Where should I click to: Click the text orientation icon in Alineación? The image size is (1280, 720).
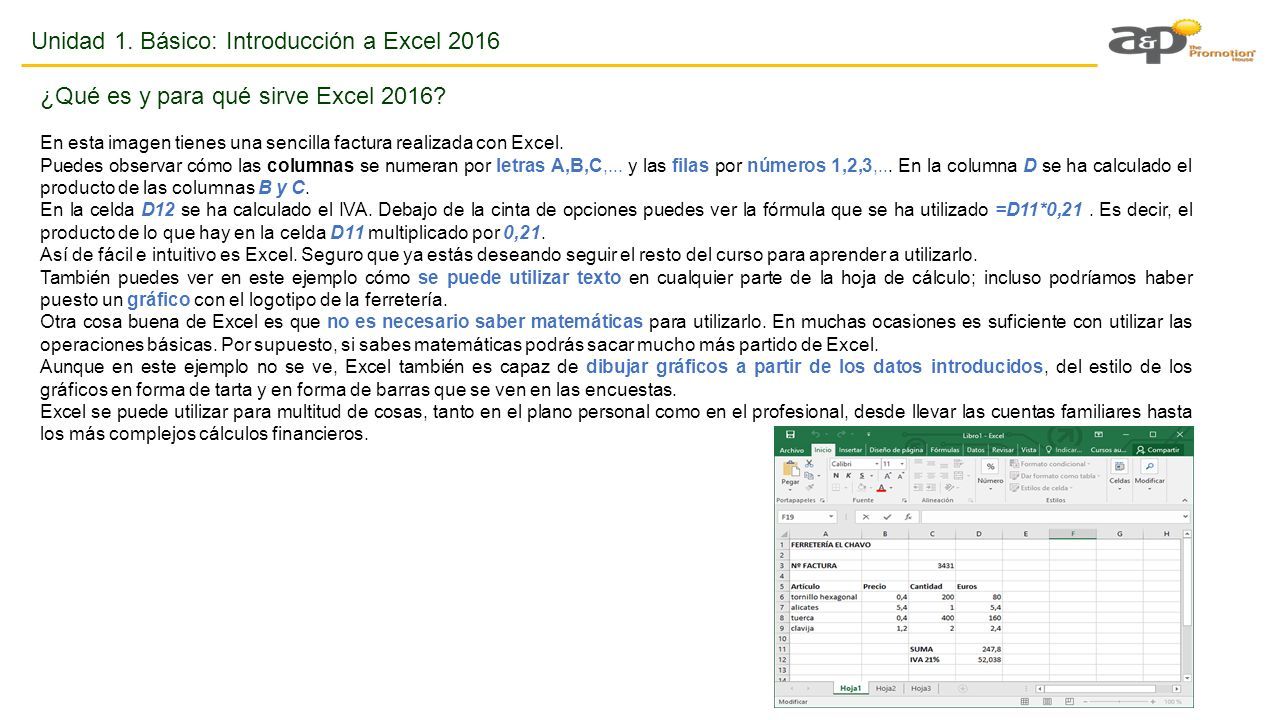click(950, 488)
